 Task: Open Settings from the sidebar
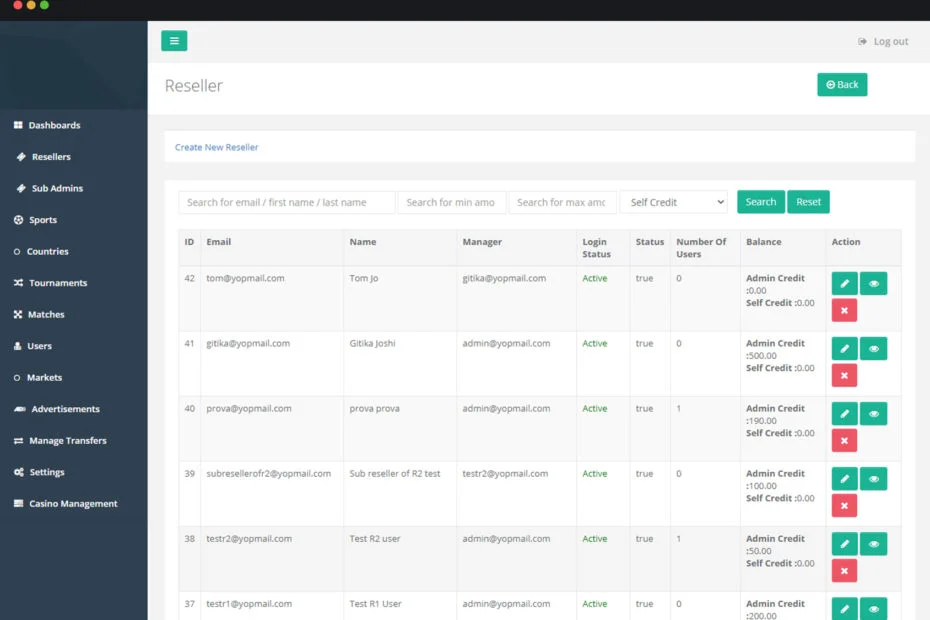(x=39, y=472)
